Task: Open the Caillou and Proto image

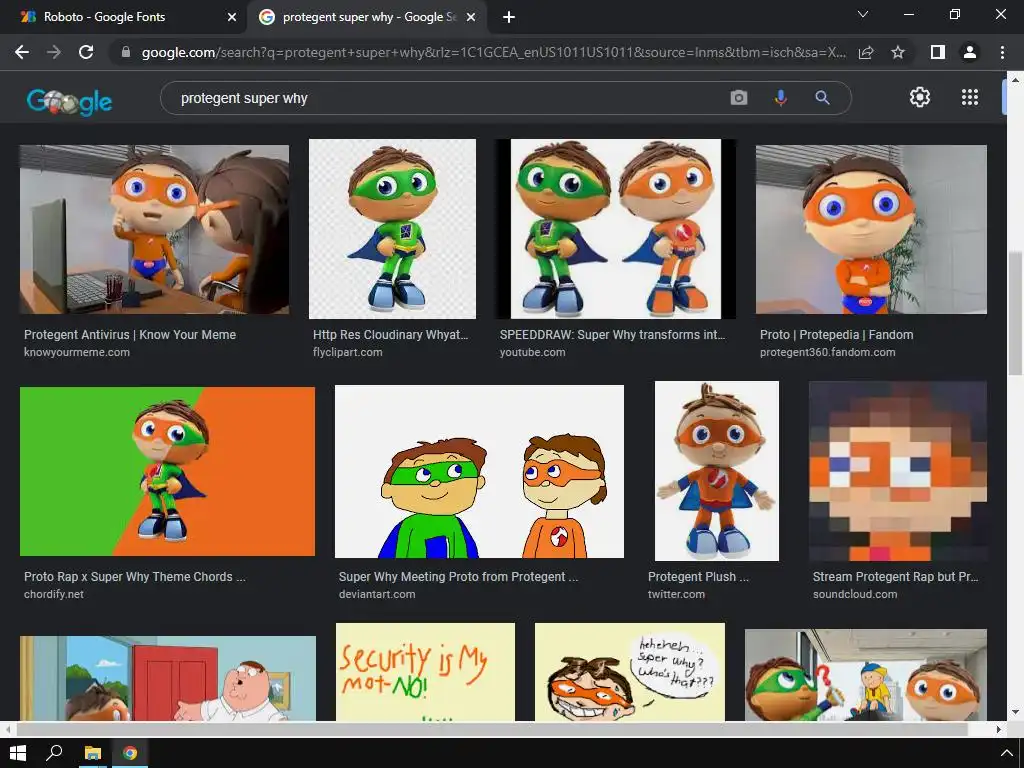Action: pos(865,675)
